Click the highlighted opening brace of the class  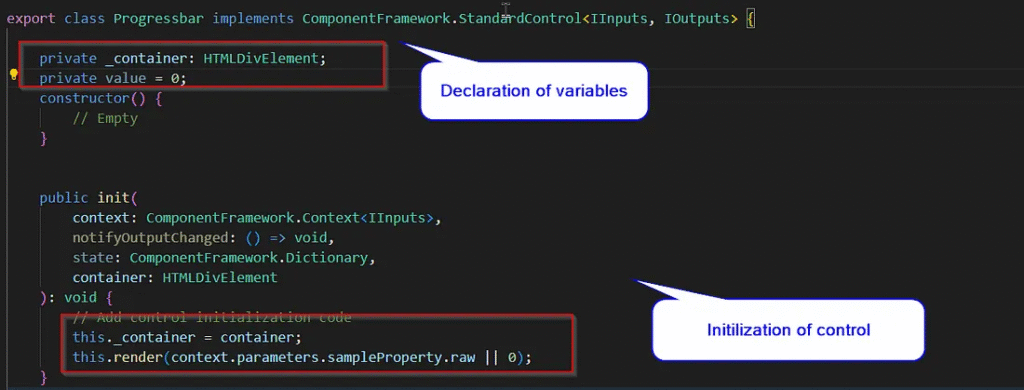[x=750, y=19]
